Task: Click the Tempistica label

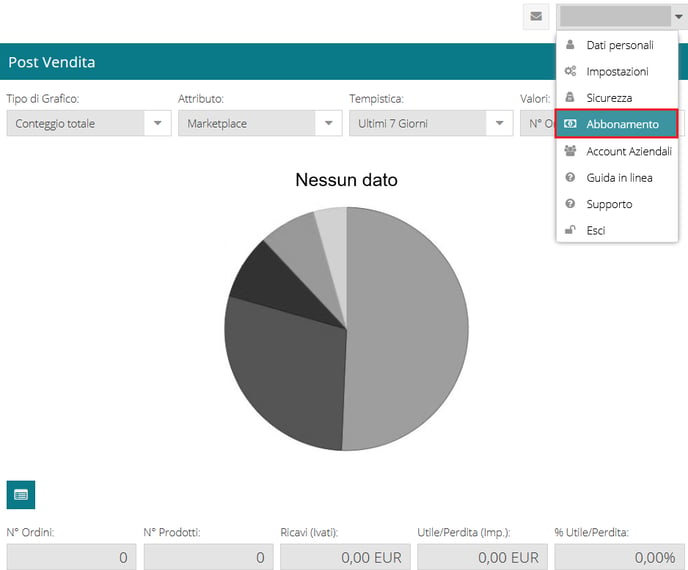Action: (376, 99)
